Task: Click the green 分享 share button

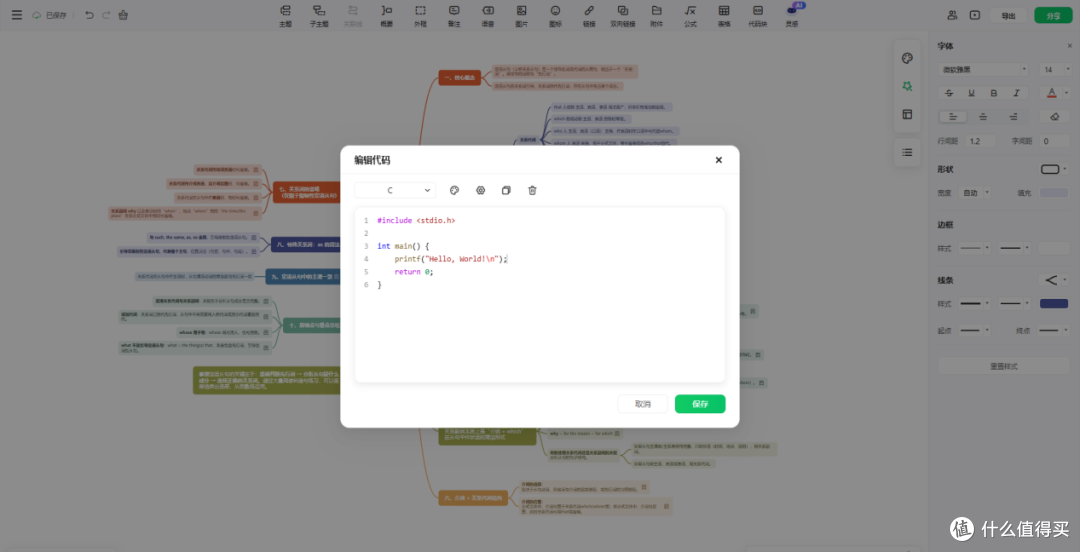Action: pos(1053,16)
